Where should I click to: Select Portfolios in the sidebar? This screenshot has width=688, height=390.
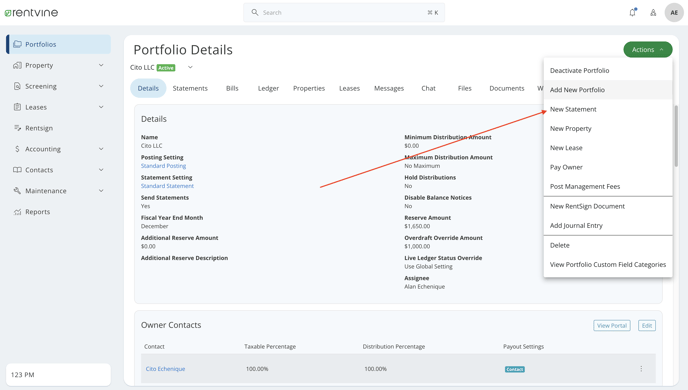pyautogui.click(x=58, y=44)
